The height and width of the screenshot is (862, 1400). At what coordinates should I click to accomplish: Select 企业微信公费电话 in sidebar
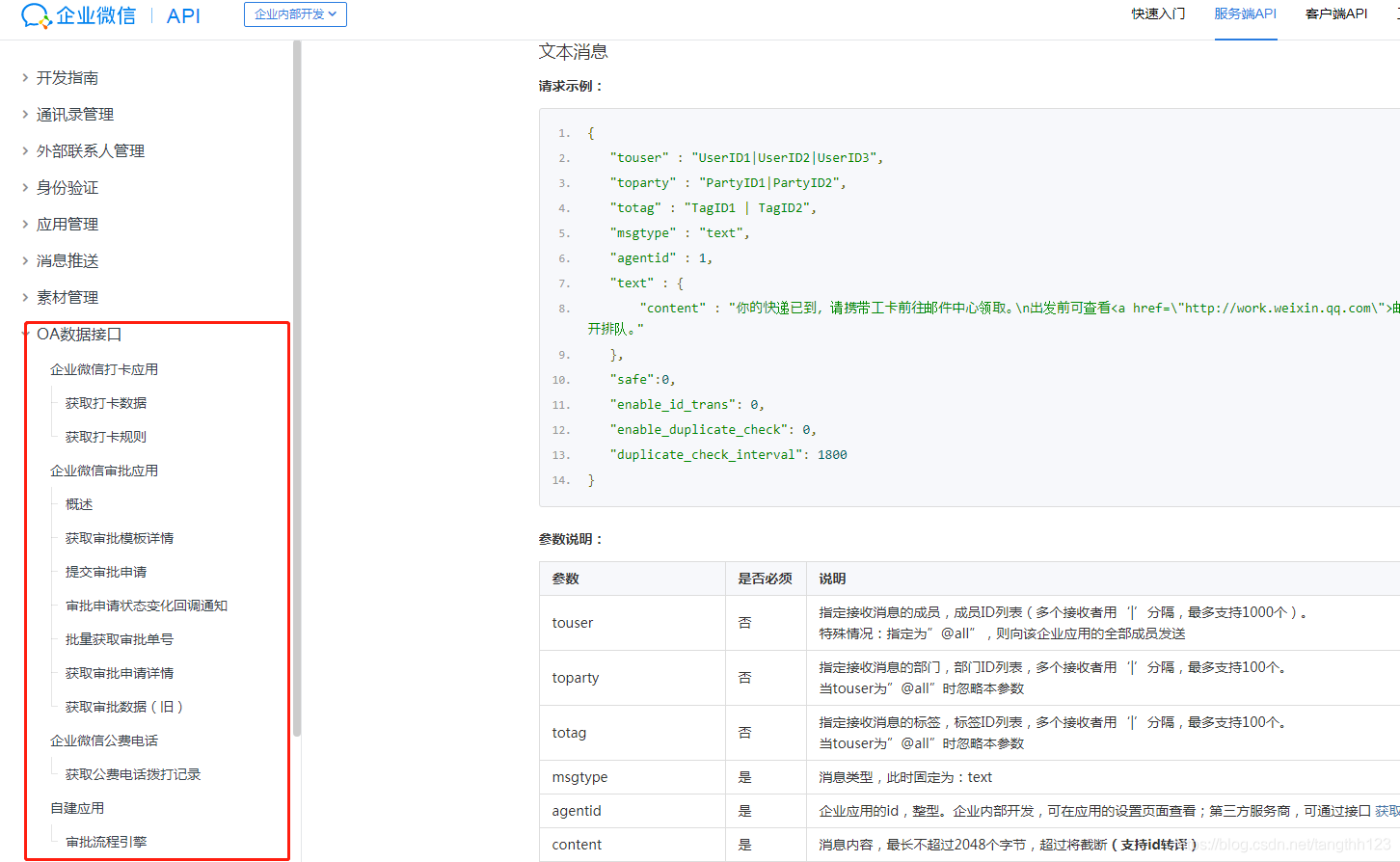coord(104,741)
